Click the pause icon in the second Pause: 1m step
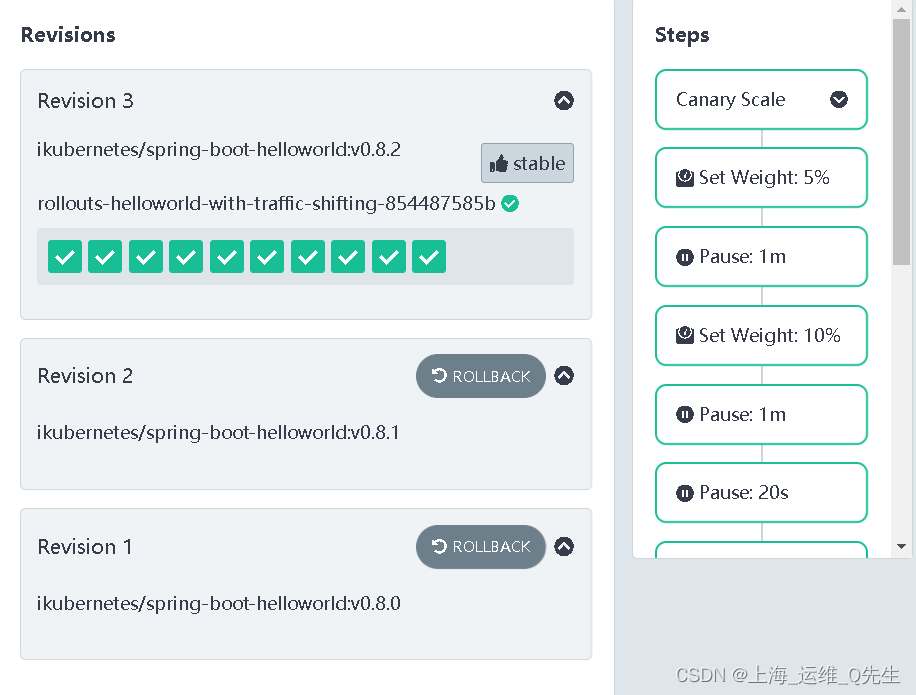Image resolution: width=916 pixels, height=695 pixels. coord(685,415)
